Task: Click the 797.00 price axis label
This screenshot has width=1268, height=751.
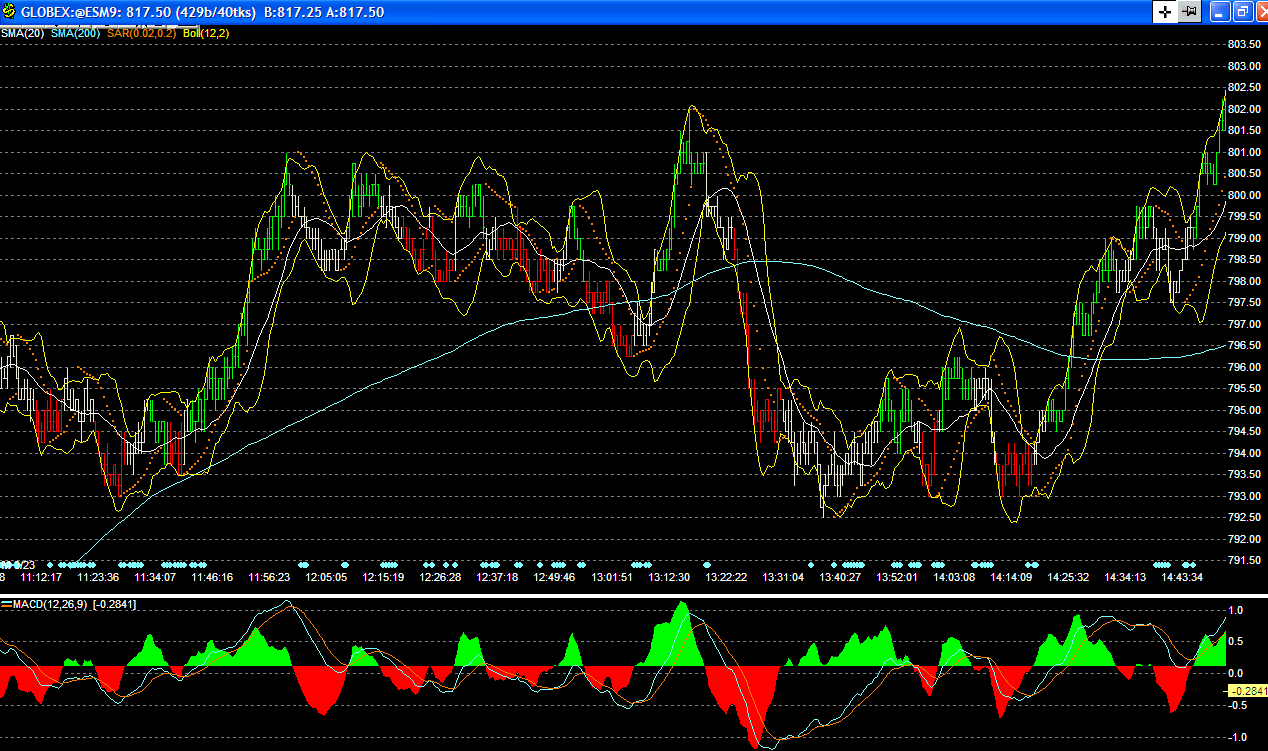Action: point(1243,324)
